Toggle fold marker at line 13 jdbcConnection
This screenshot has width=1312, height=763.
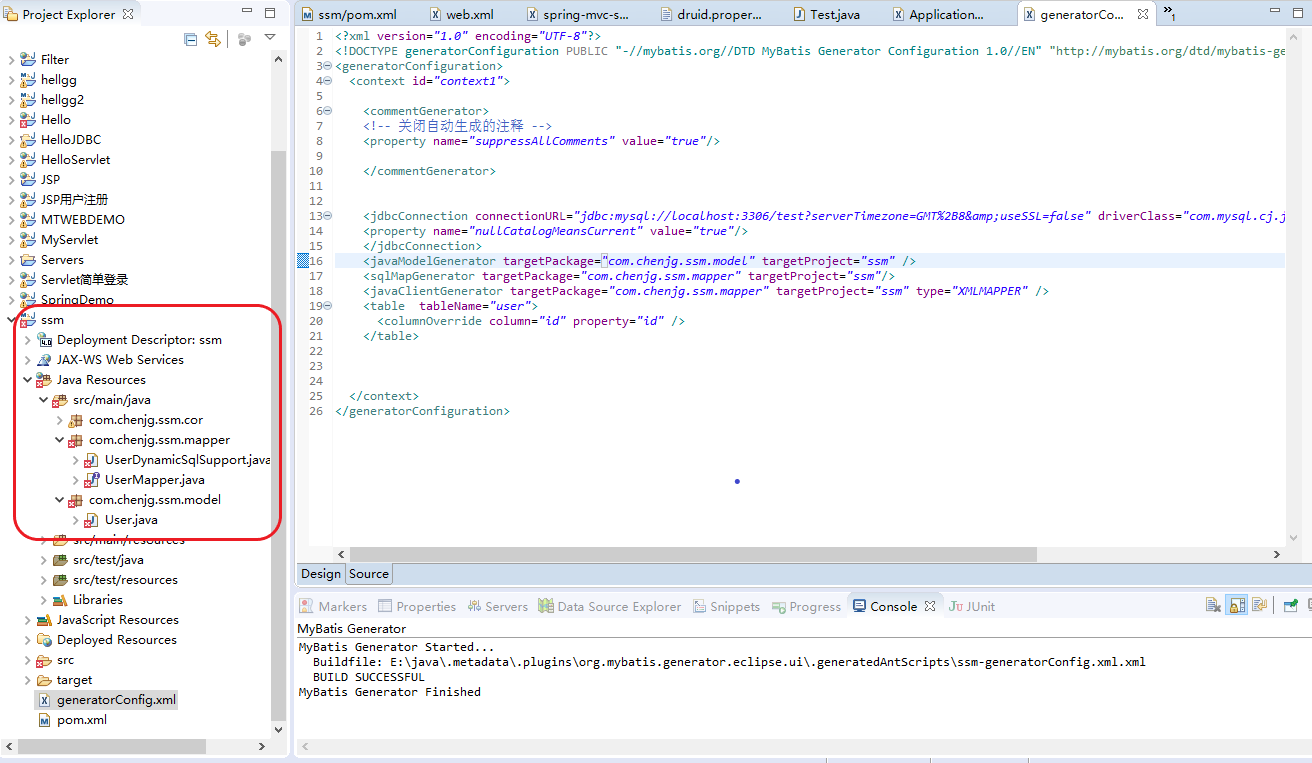[329, 216]
